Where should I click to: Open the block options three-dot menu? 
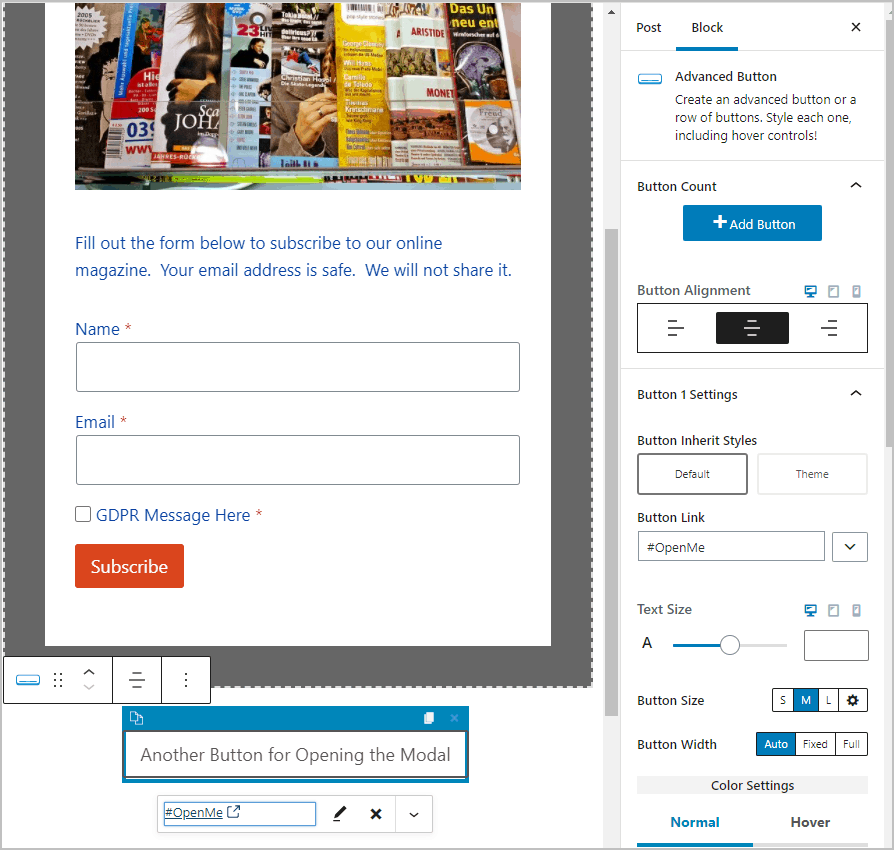coord(185,679)
